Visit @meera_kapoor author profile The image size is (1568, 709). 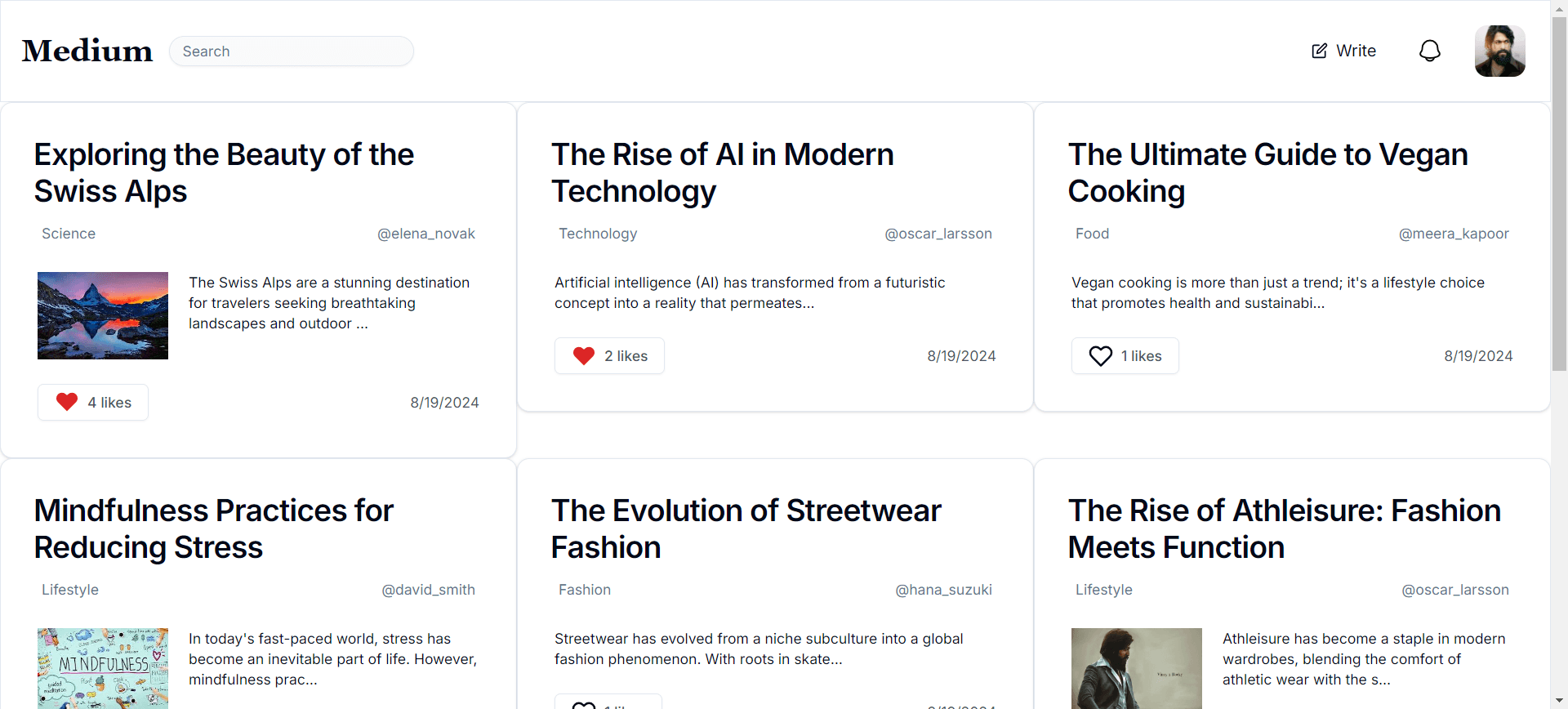pos(1453,234)
